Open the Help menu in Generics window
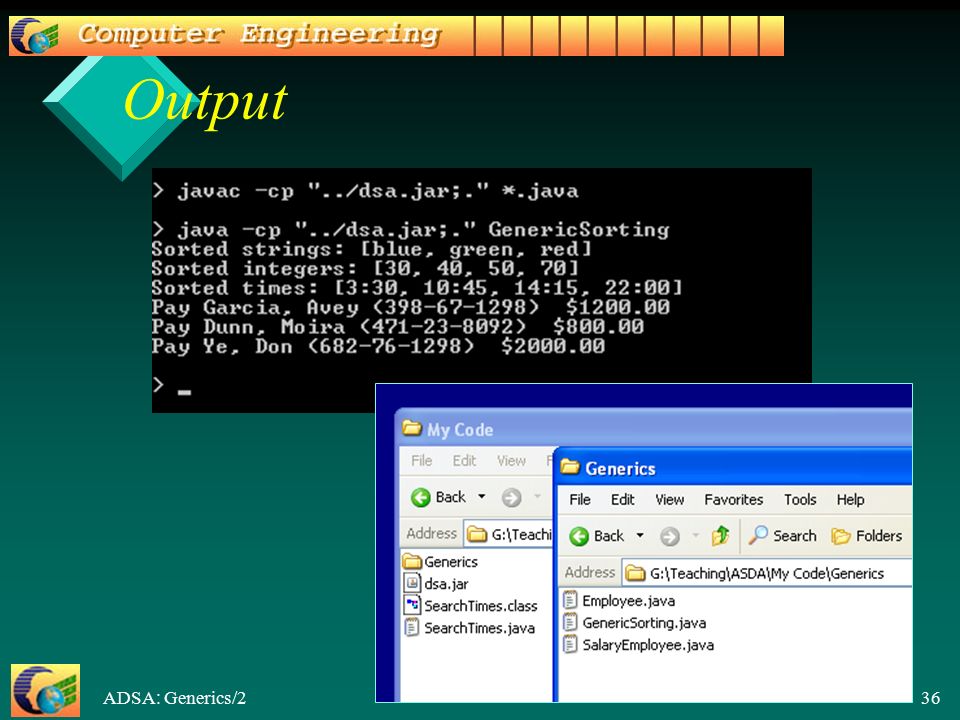Screen dimensions: 960x720 (850, 500)
